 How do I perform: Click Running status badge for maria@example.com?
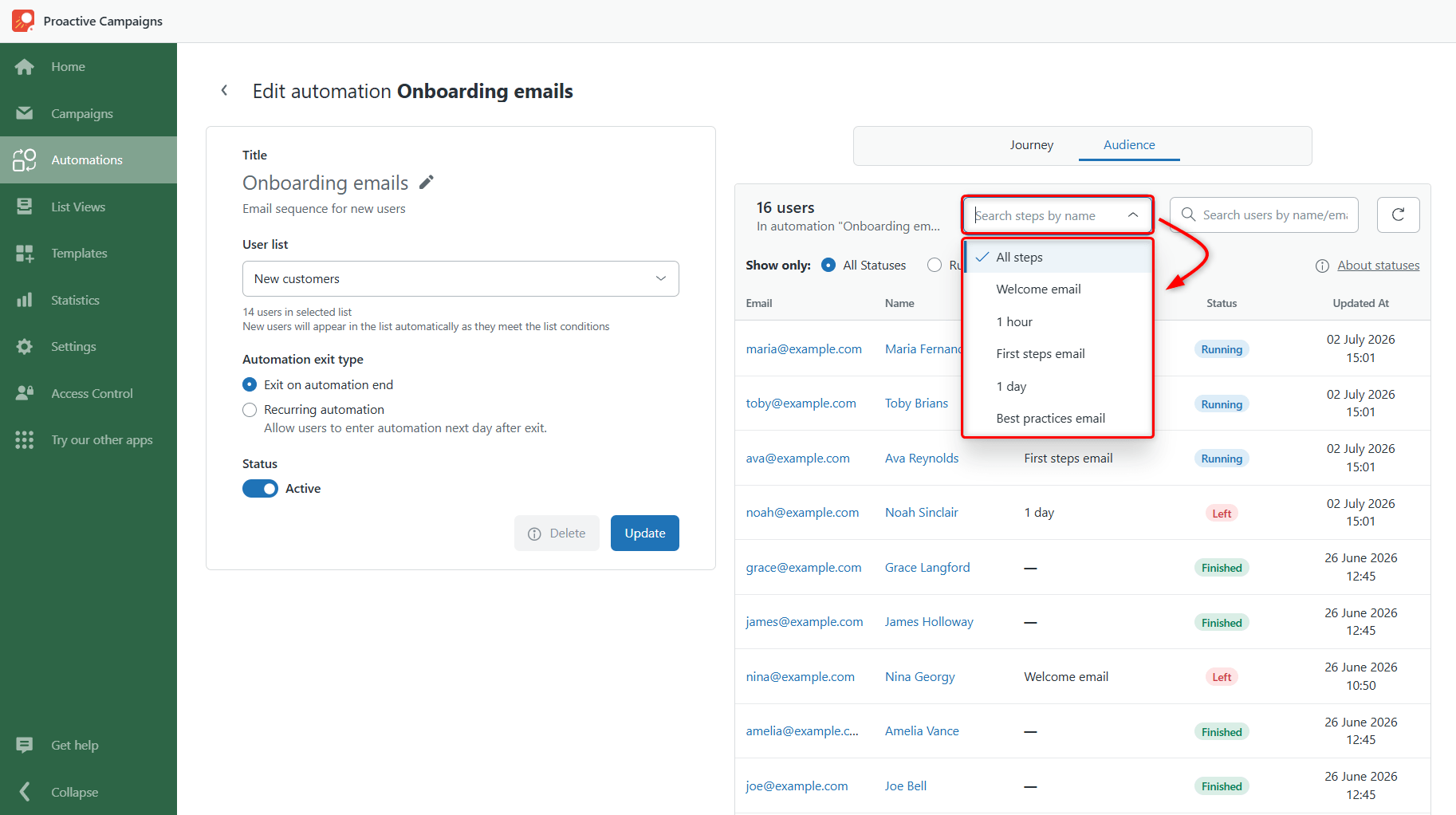pos(1222,349)
